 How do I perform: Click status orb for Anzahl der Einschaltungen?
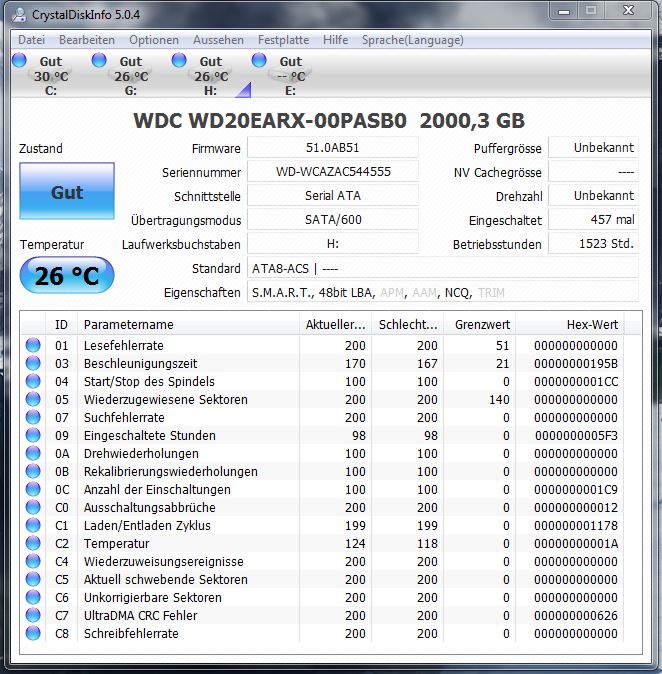click(33, 489)
